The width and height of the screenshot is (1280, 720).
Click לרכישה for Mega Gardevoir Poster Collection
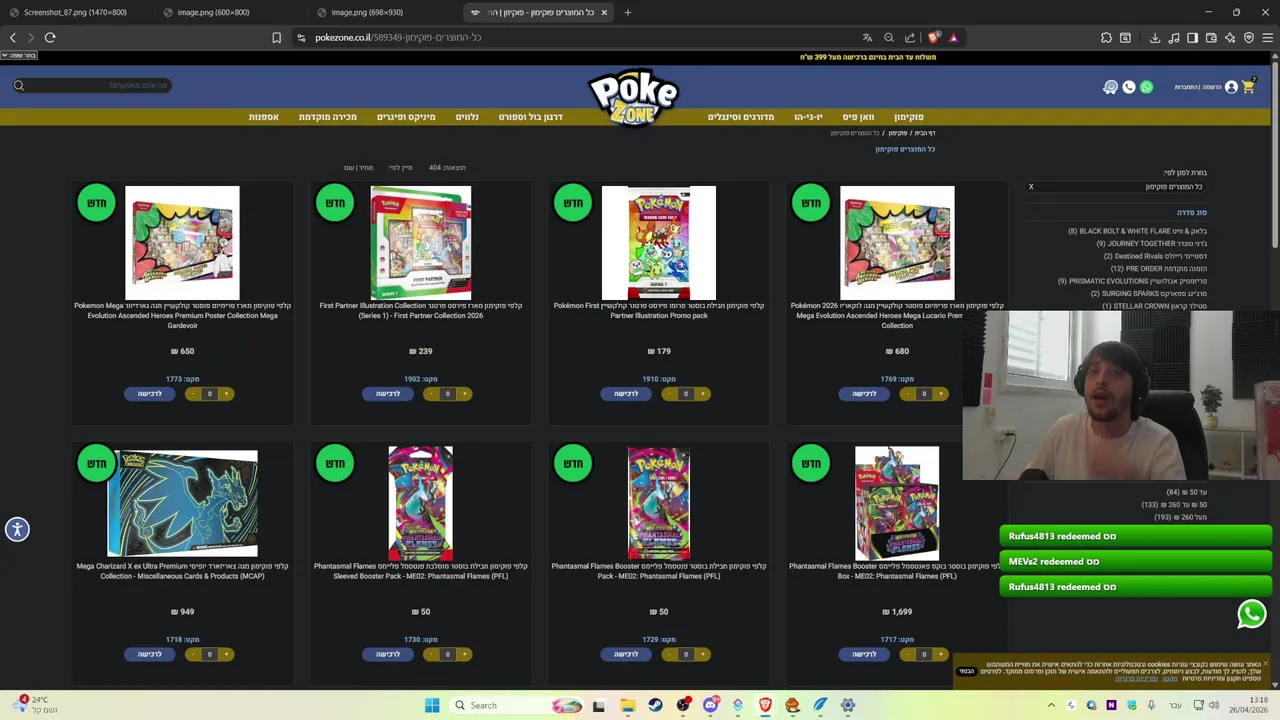point(150,394)
